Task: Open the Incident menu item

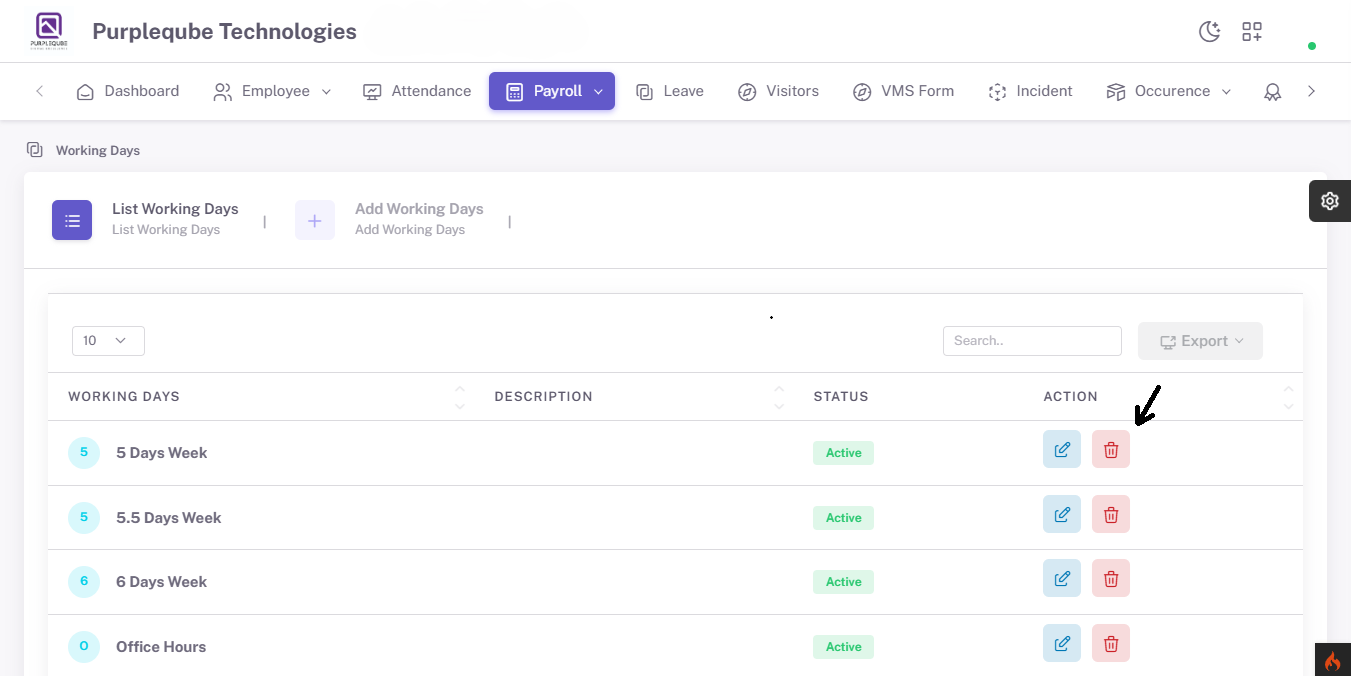Action: (1030, 91)
